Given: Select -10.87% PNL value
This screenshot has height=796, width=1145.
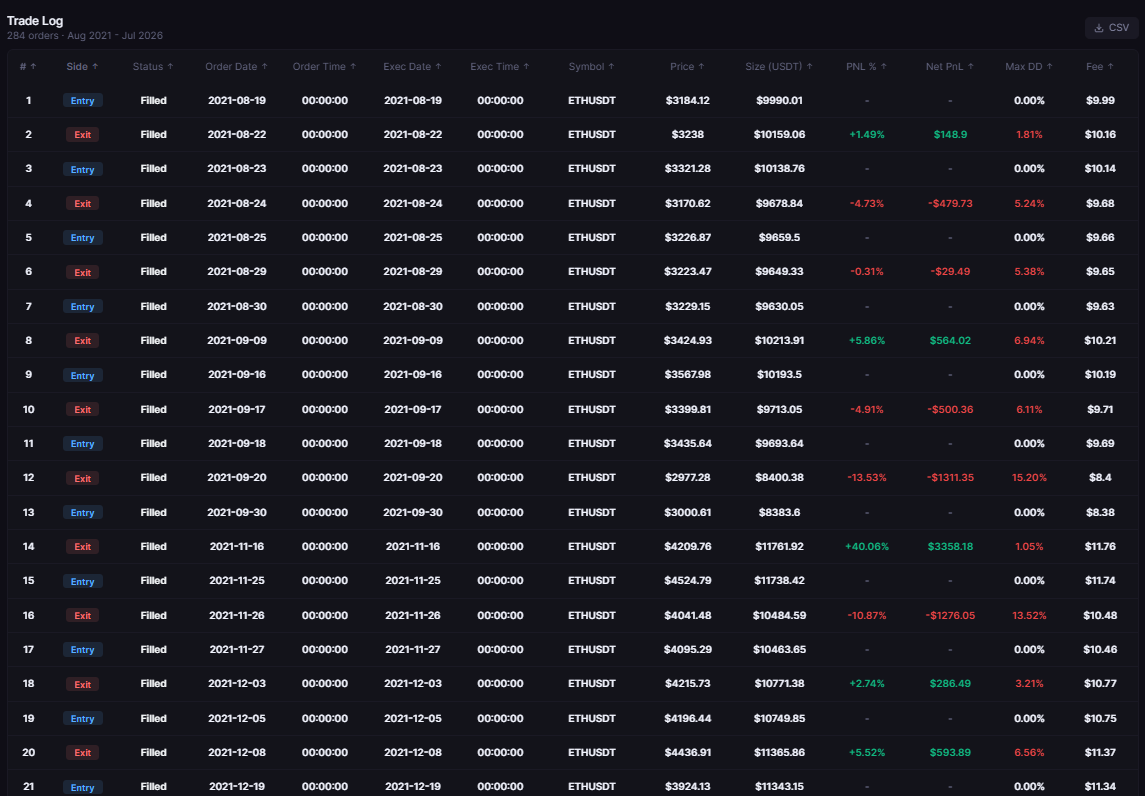Looking at the screenshot, I should pos(867,616).
